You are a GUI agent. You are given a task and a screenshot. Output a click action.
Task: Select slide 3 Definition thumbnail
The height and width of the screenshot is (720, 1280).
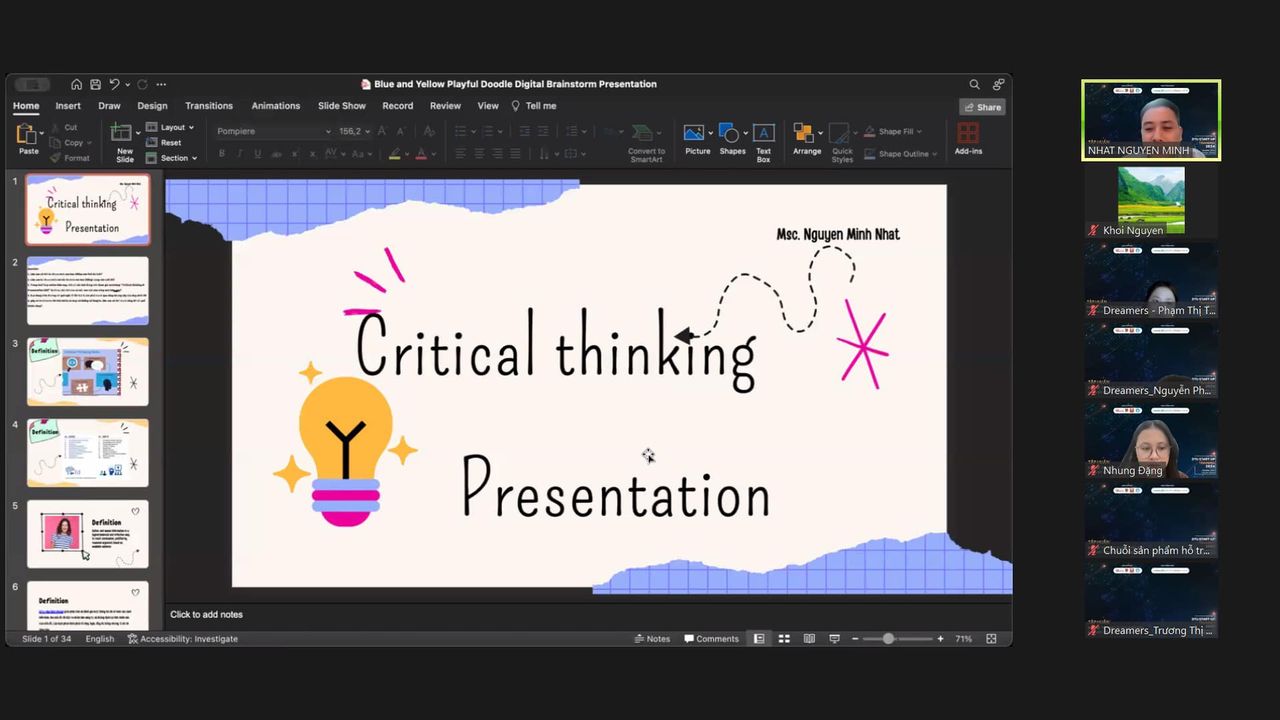coord(88,371)
